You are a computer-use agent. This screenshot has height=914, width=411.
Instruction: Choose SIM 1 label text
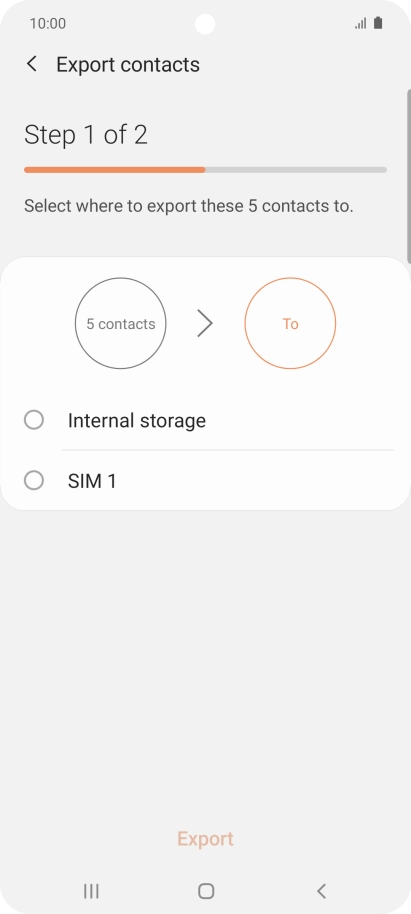tap(92, 481)
